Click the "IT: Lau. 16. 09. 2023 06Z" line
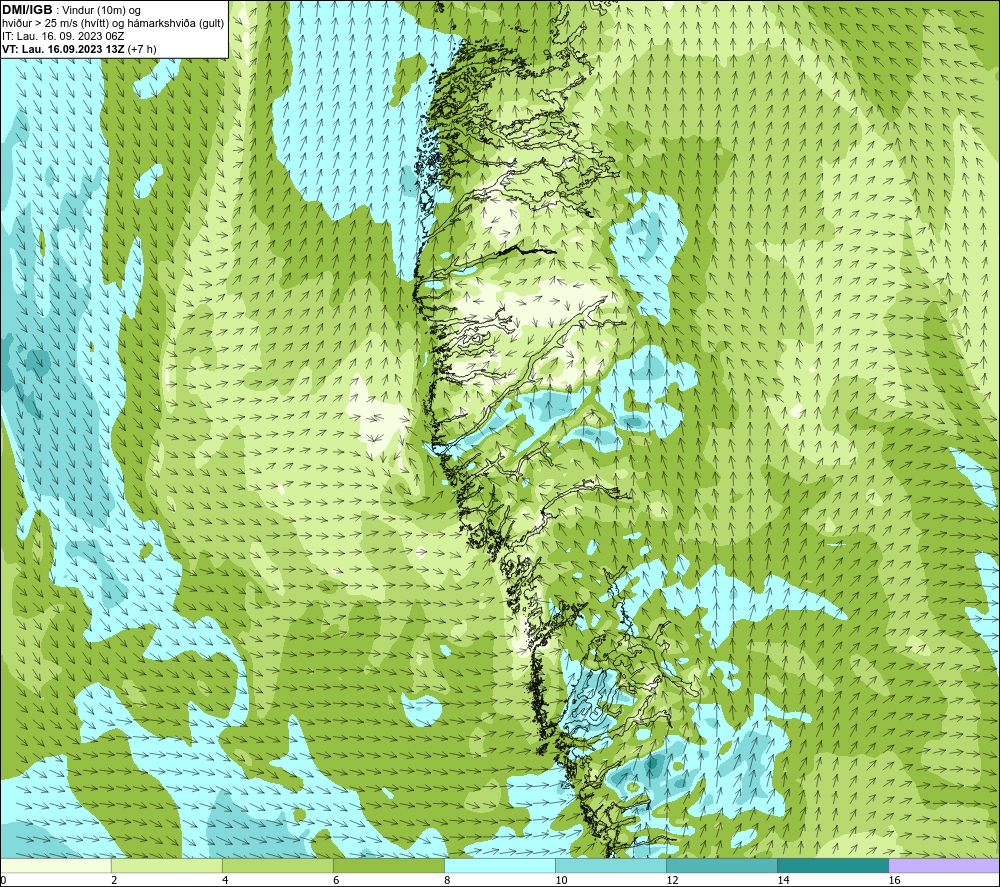This screenshot has width=1000, height=887. [x=63, y=36]
